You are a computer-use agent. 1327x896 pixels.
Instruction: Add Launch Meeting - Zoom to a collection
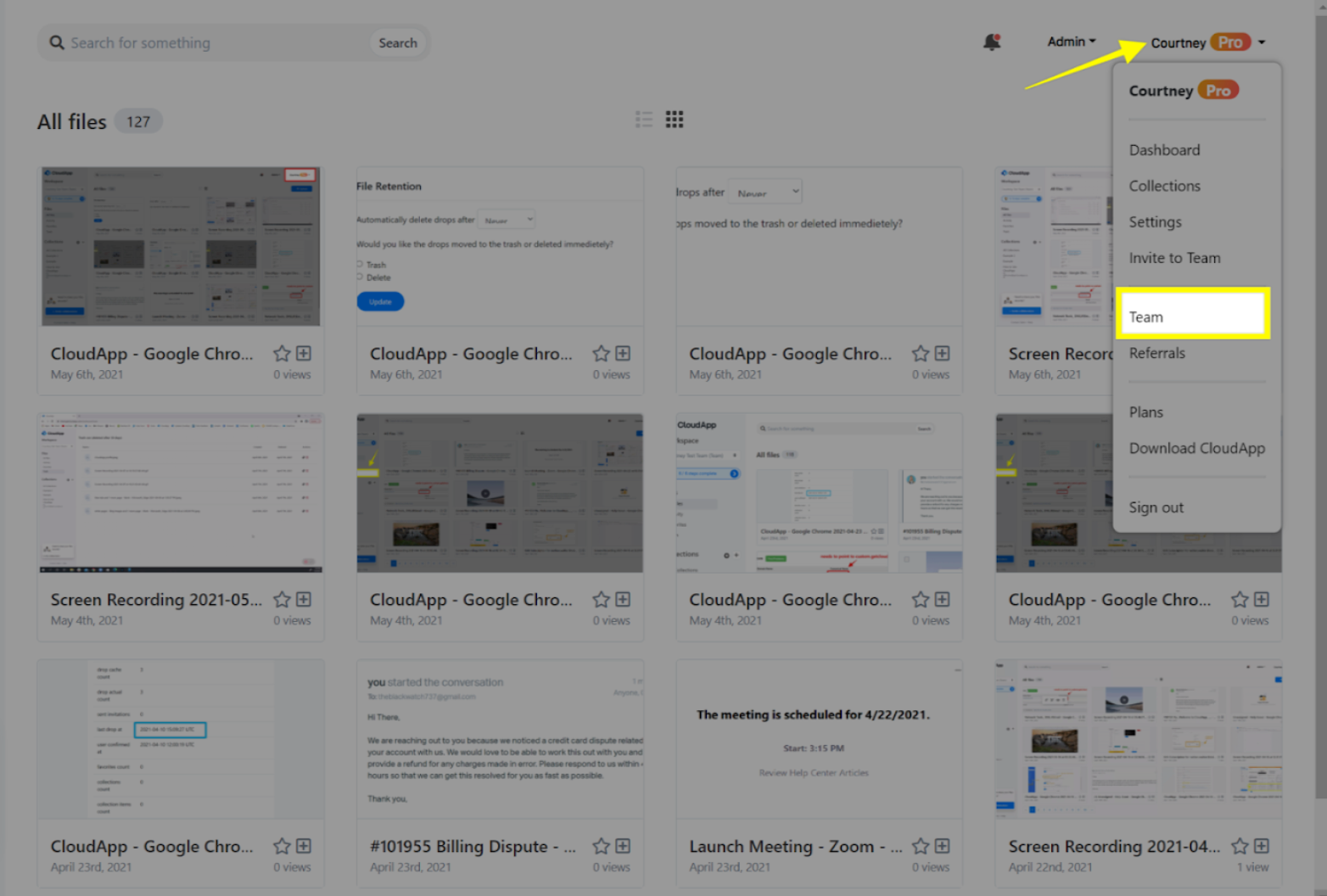pos(942,846)
